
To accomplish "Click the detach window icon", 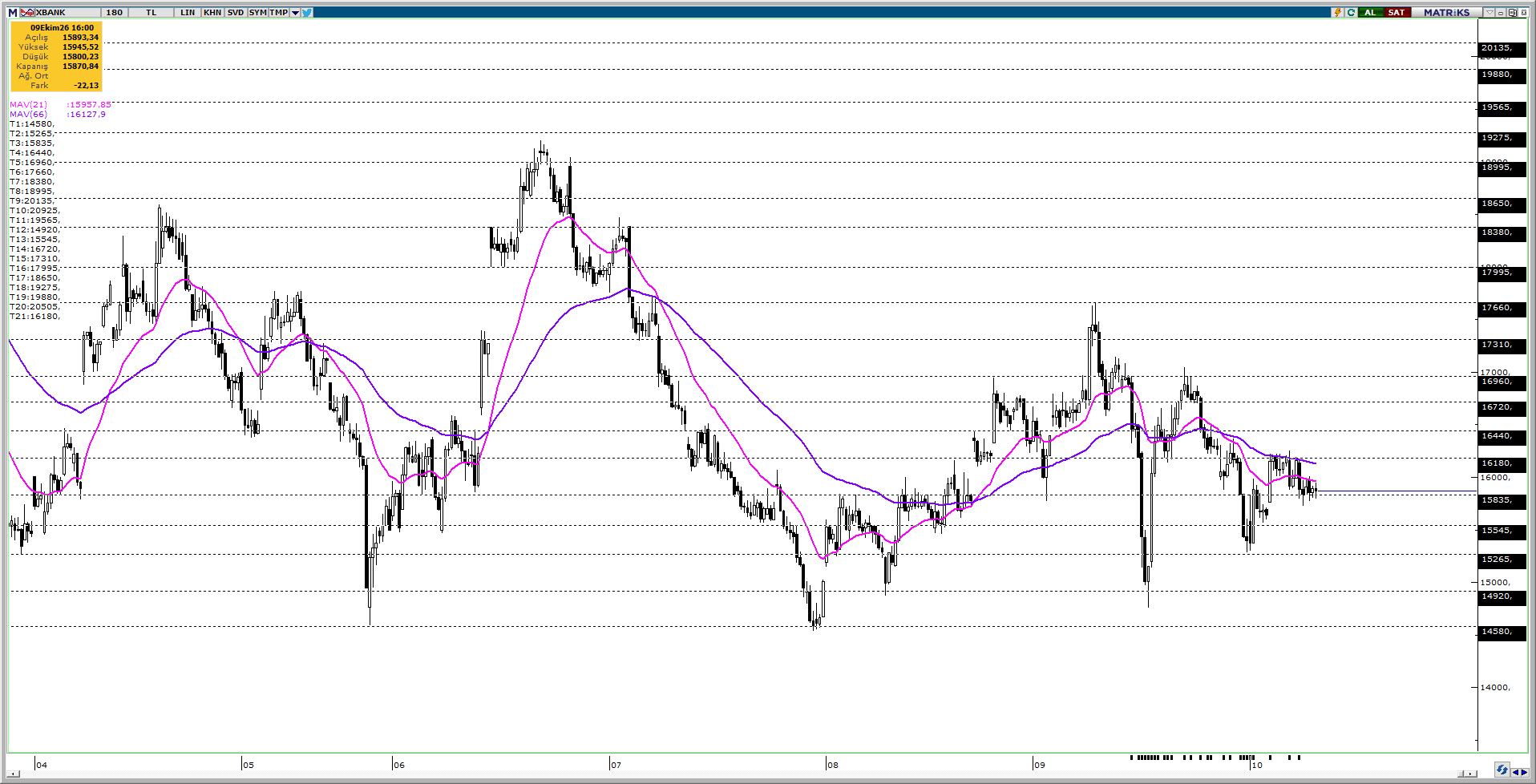I will click(x=1512, y=13).
